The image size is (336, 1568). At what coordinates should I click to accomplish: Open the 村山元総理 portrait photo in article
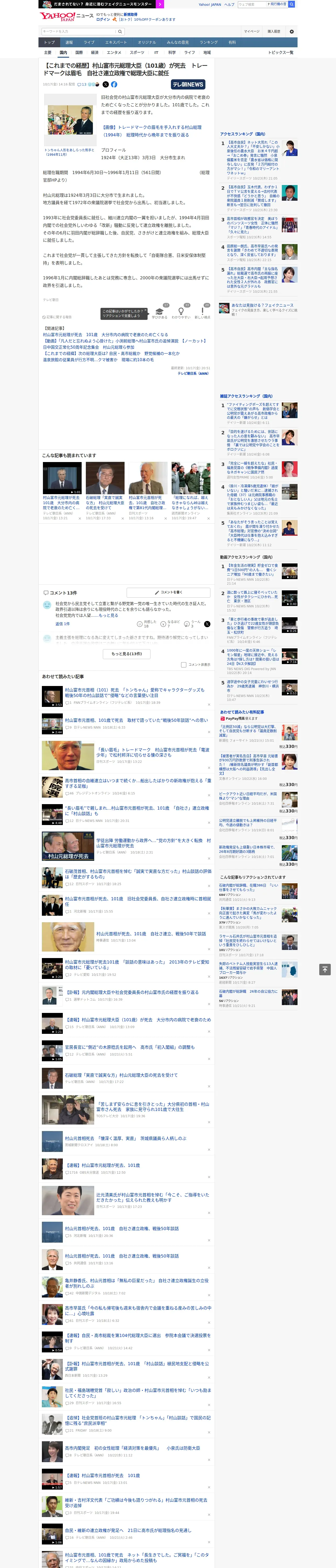click(70, 120)
